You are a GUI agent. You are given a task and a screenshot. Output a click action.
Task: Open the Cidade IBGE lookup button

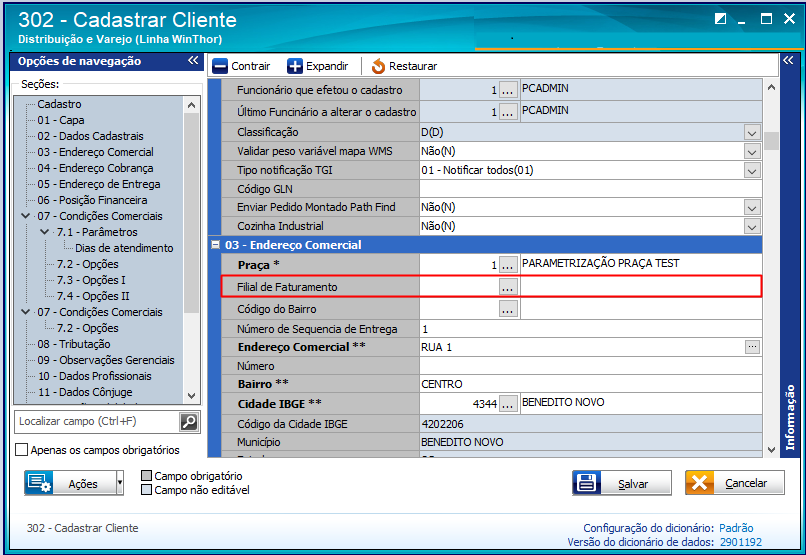coord(507,404)
